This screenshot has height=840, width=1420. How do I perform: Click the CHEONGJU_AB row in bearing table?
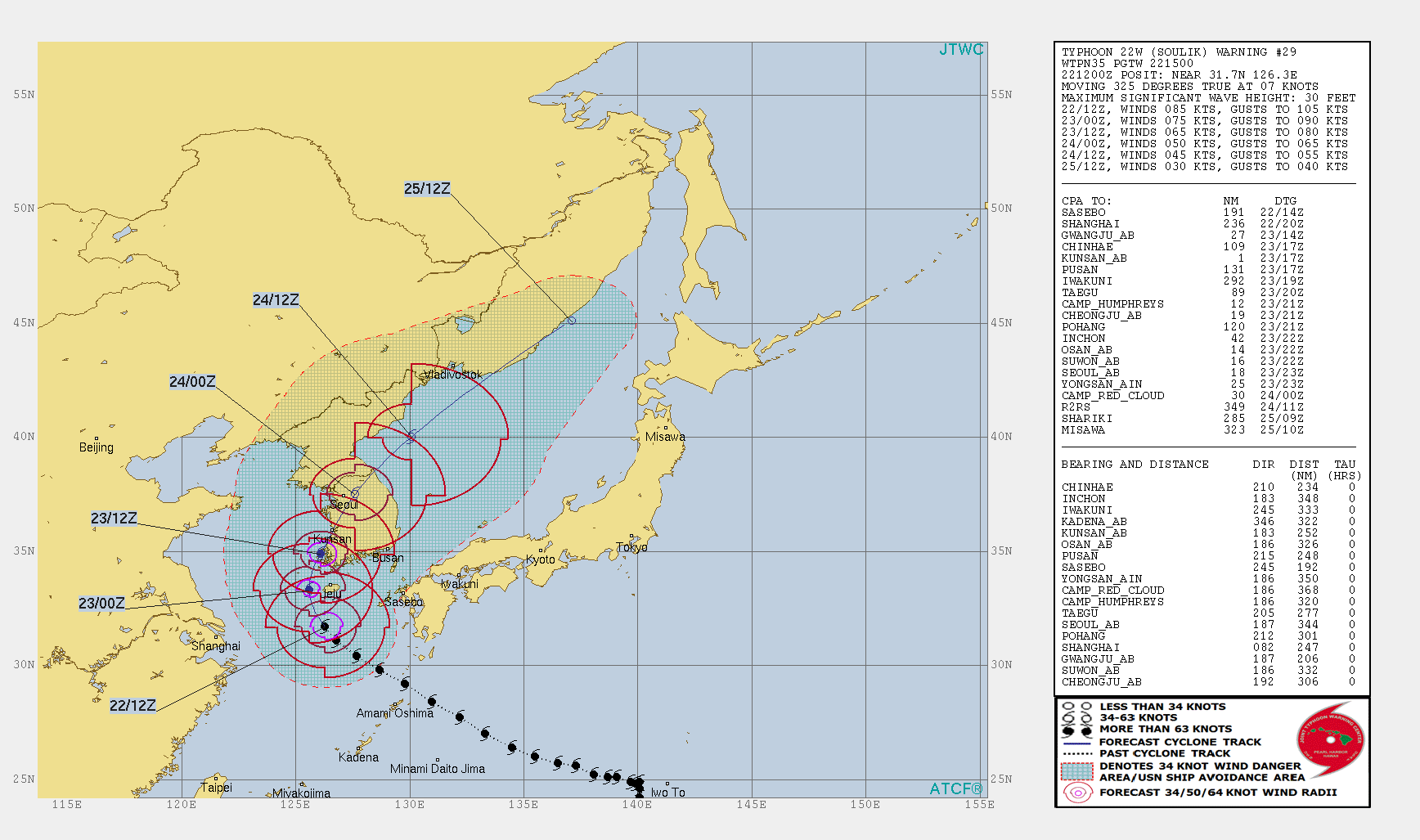[1208, 681]
